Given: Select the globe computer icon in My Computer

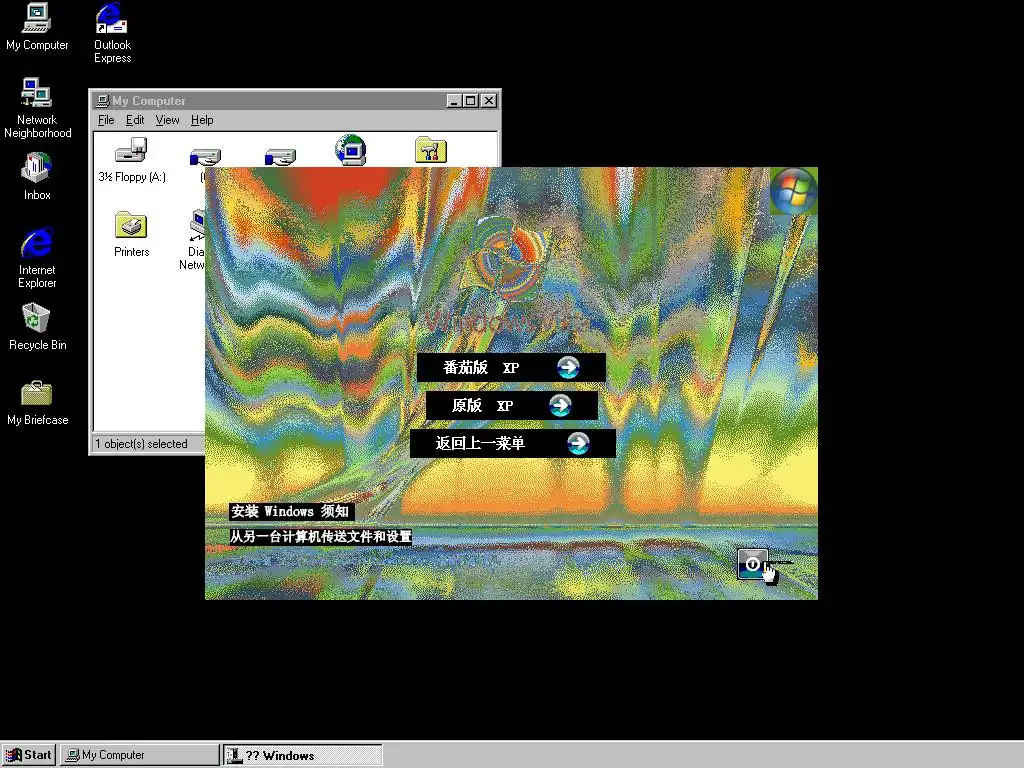Looking at the screenshot, I should pos(351,150).
